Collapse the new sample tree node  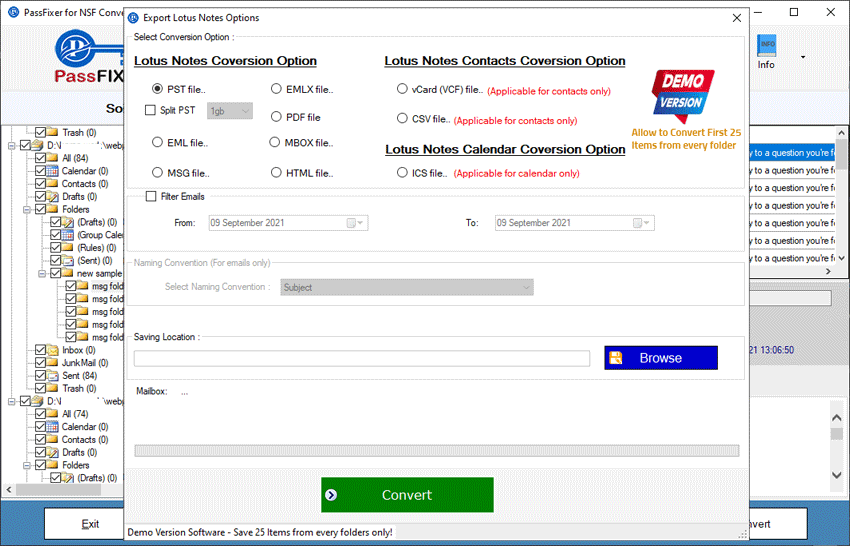pos(42,274)
